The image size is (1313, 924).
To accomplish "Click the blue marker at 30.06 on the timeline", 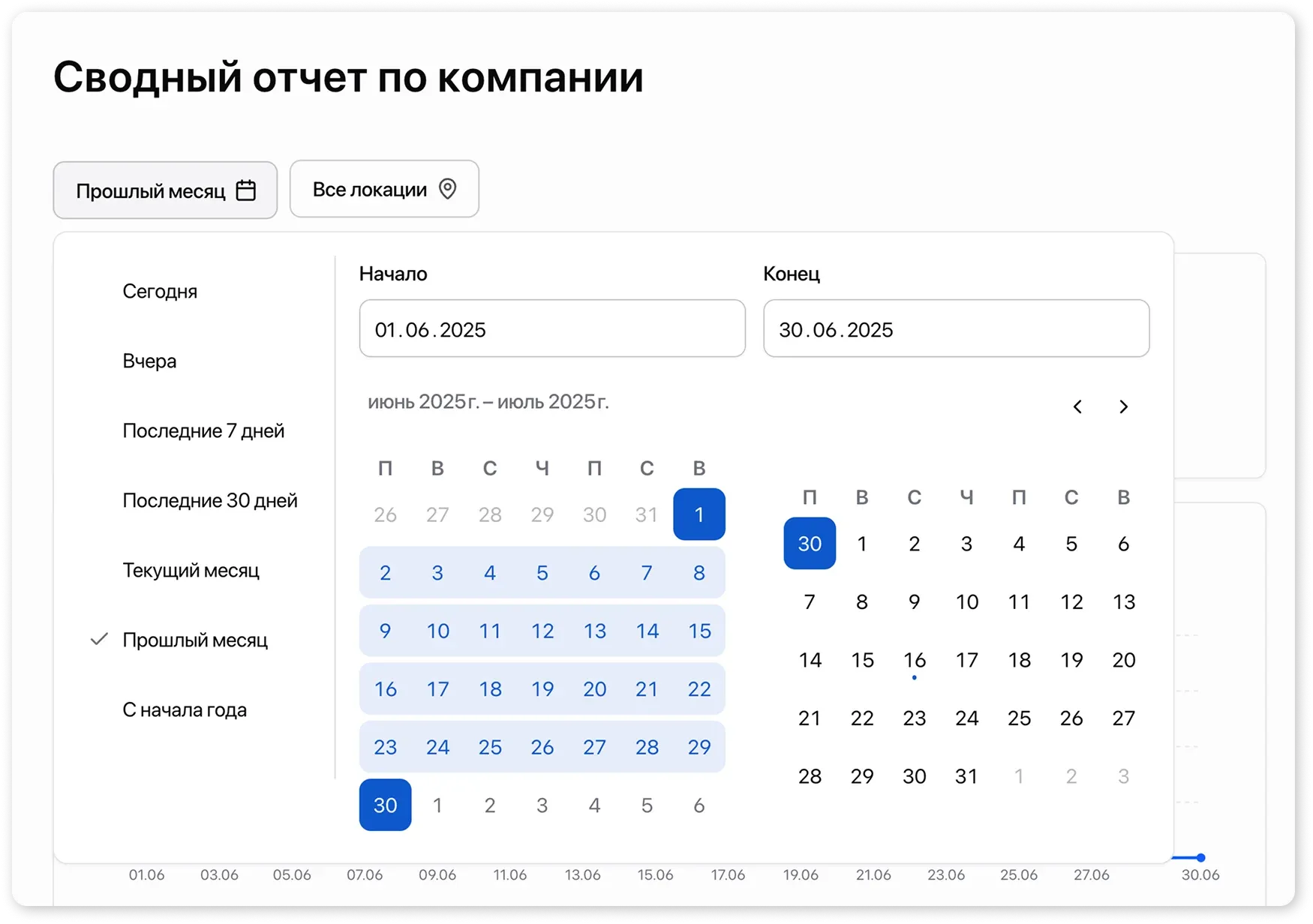I will pos(1201,857).
